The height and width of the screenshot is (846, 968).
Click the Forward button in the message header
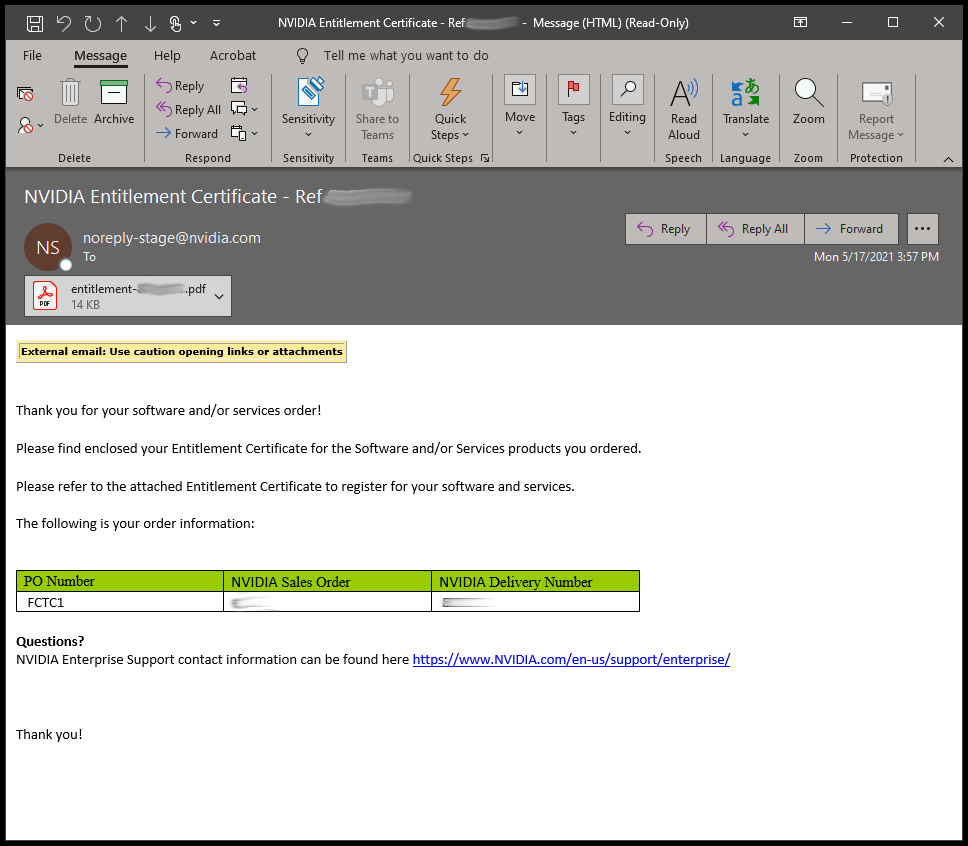[x=851, y=229]
